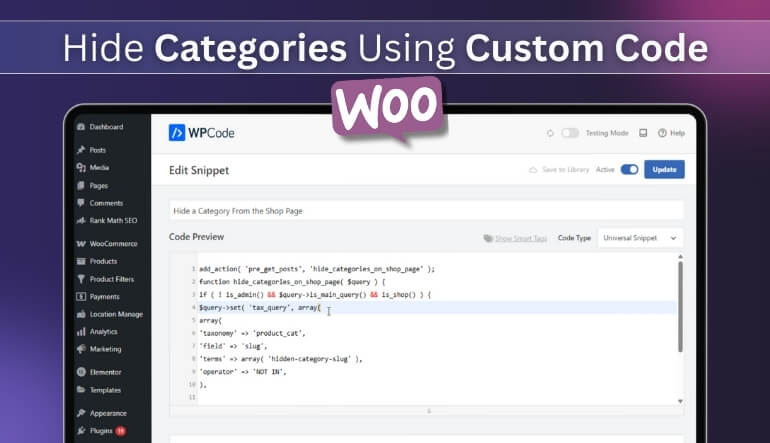Click the Products icon in sidebar
This screenshot has width=770, height=443.
click(x=81, y=261)
